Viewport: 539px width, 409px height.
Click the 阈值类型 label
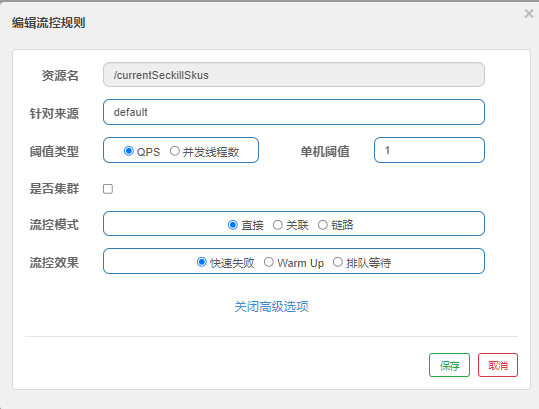pos(54,151)
